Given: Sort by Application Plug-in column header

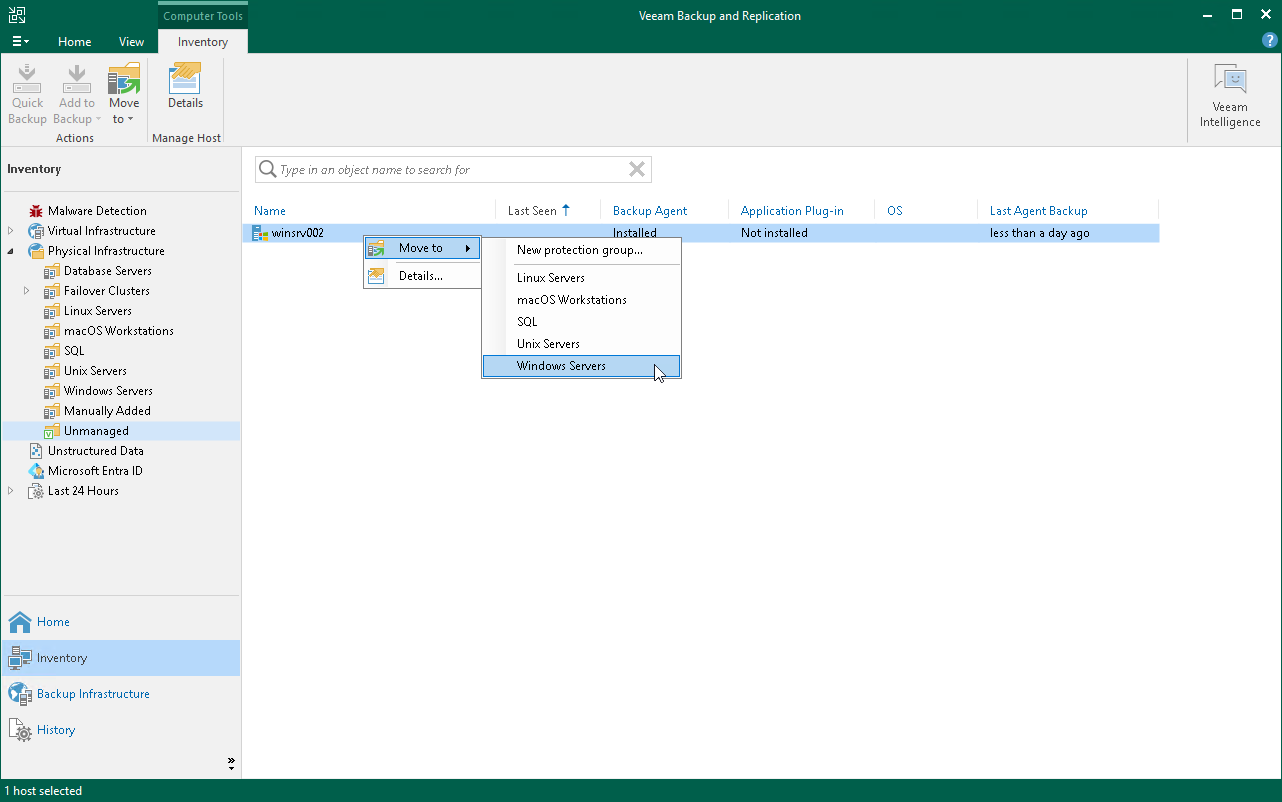Looking at the screenshot, I should click(x=792, y=211).
